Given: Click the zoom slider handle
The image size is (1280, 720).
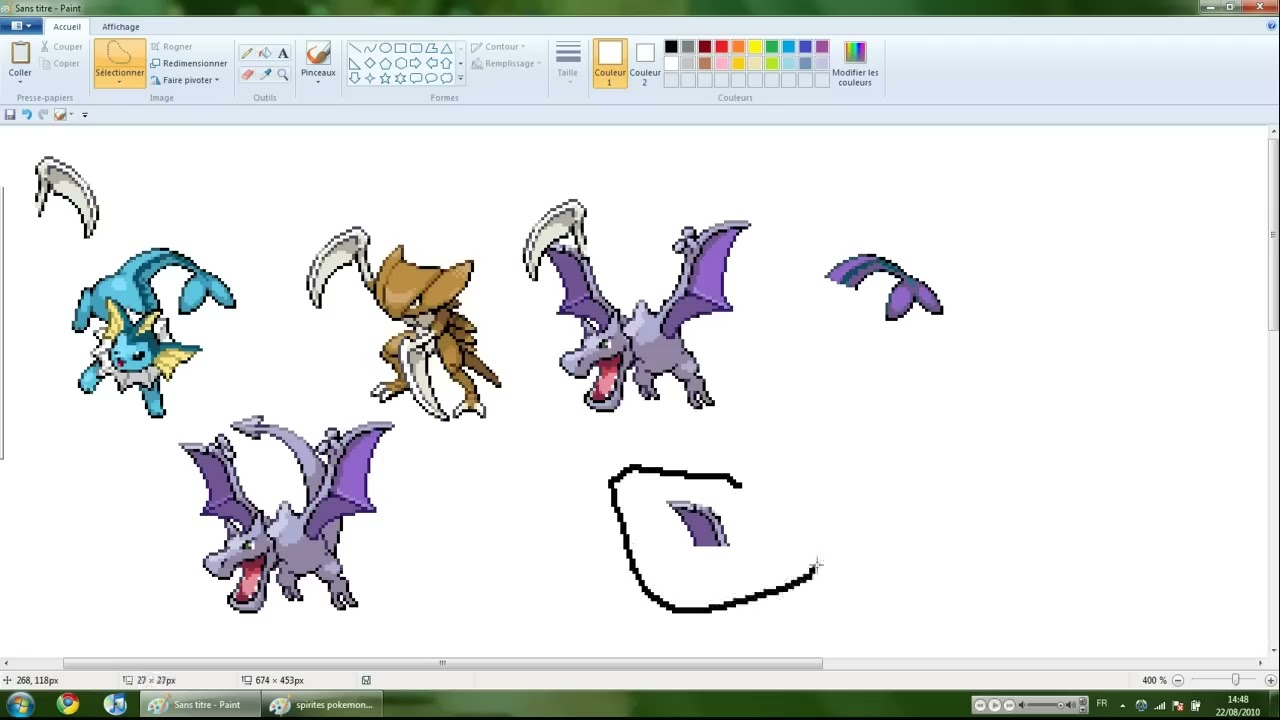Looking at the screenshot, I should tap(1235, 680).
